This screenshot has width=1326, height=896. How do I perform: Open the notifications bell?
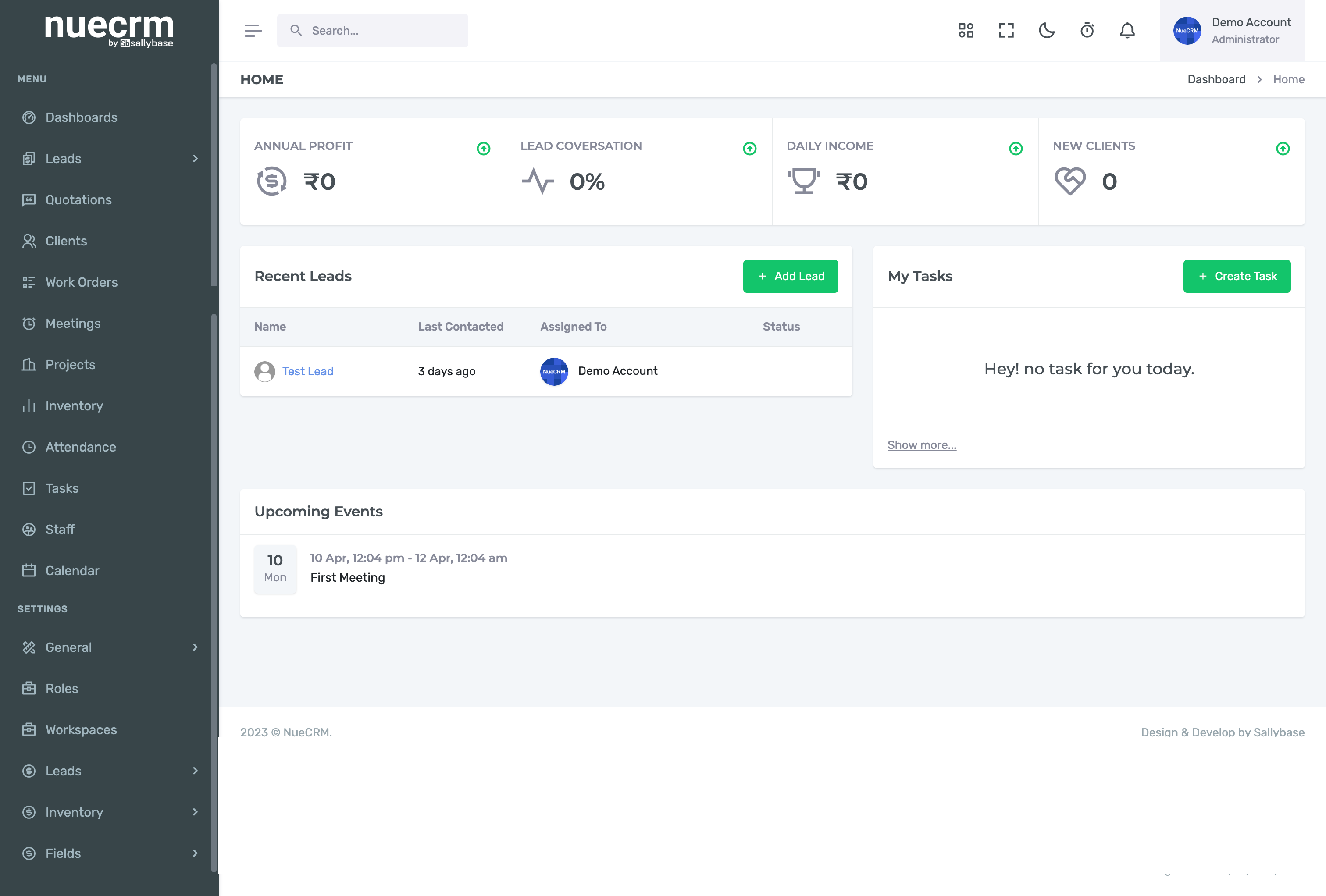click(x=1127, y=31)
